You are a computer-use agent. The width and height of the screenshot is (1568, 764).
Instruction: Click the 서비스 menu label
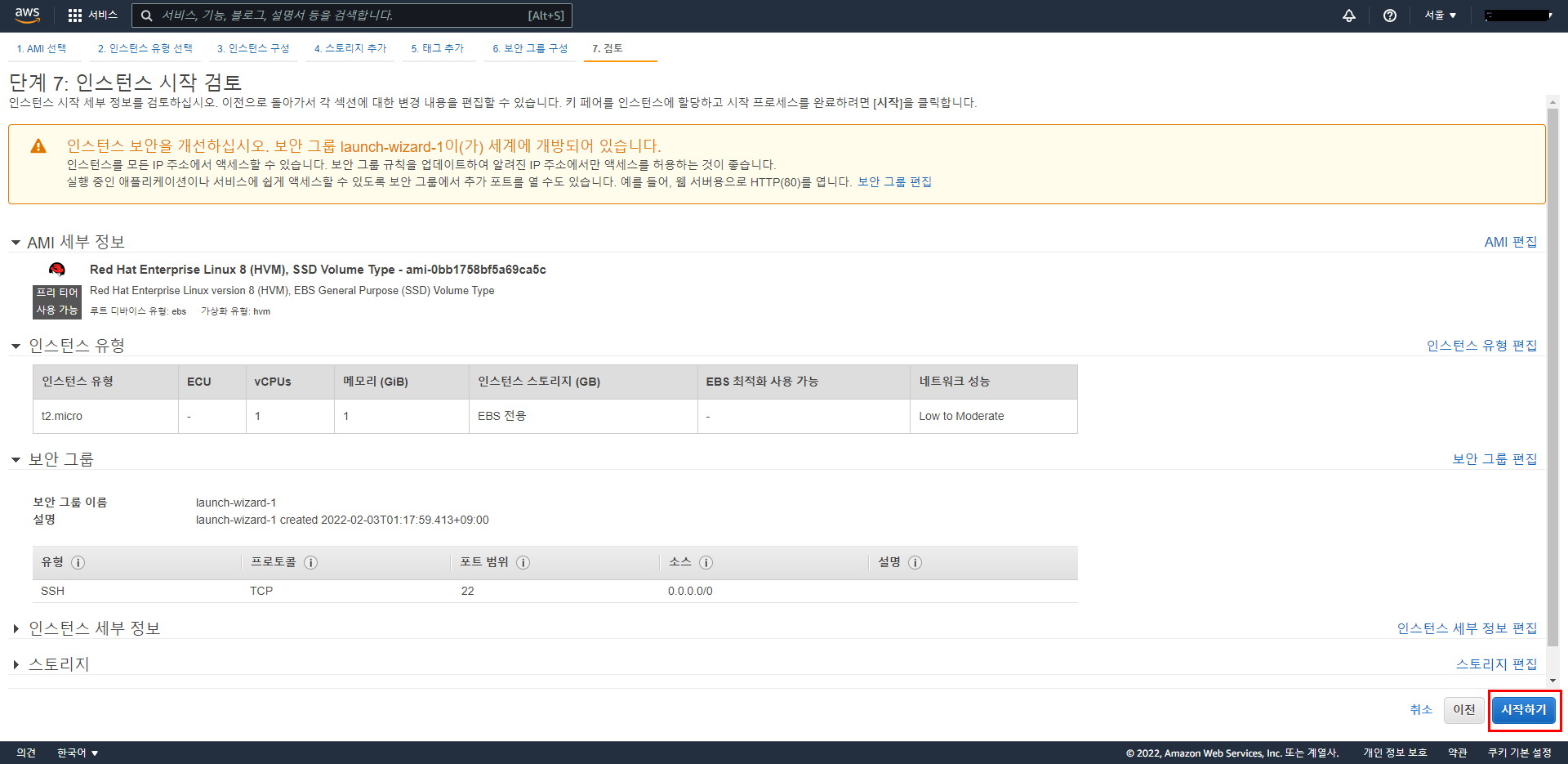(x=103, y=16)
